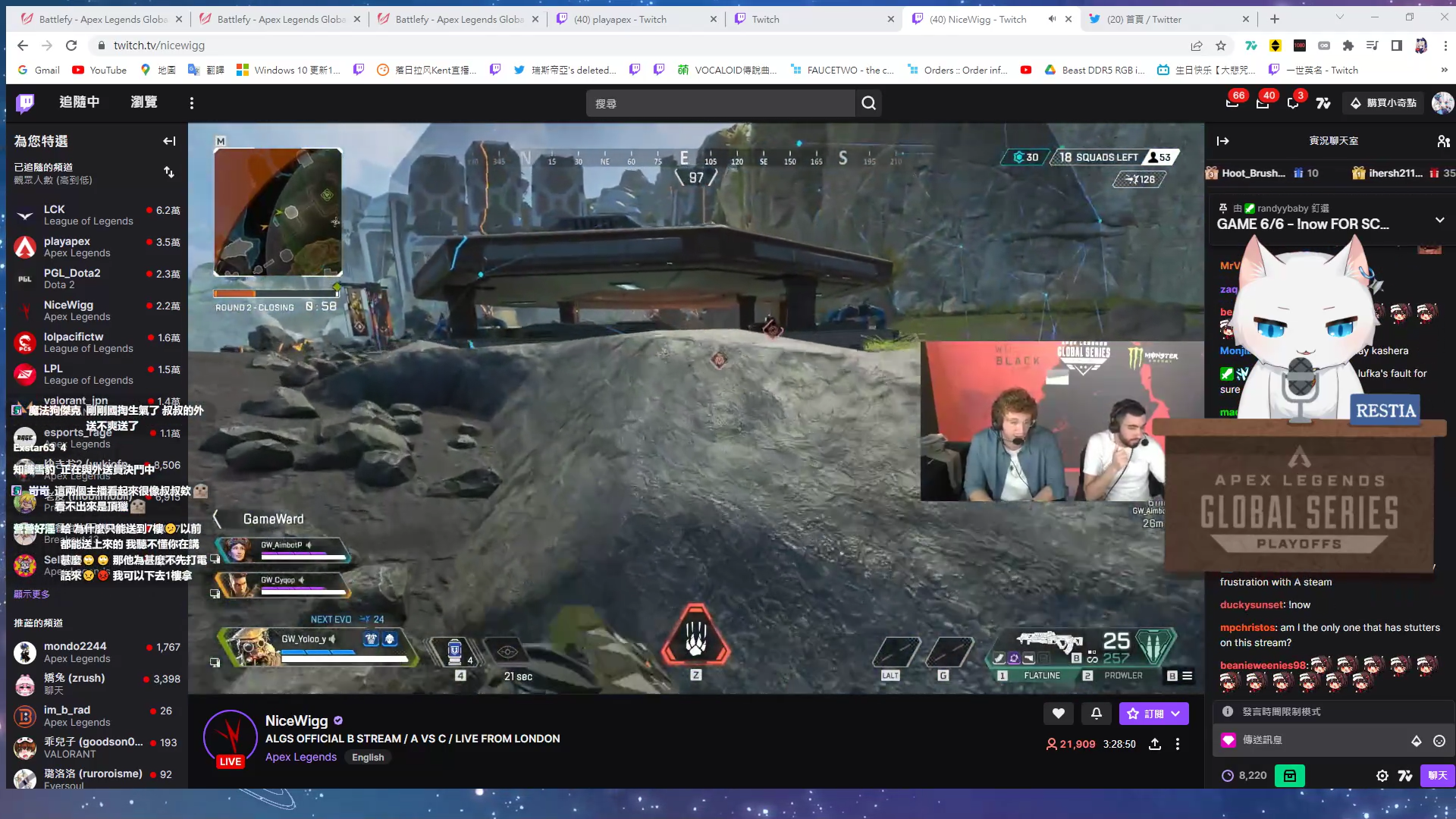Click Apex Legends category link
1456x819 pixels.
pyautogui.click(x=301, y=758)
